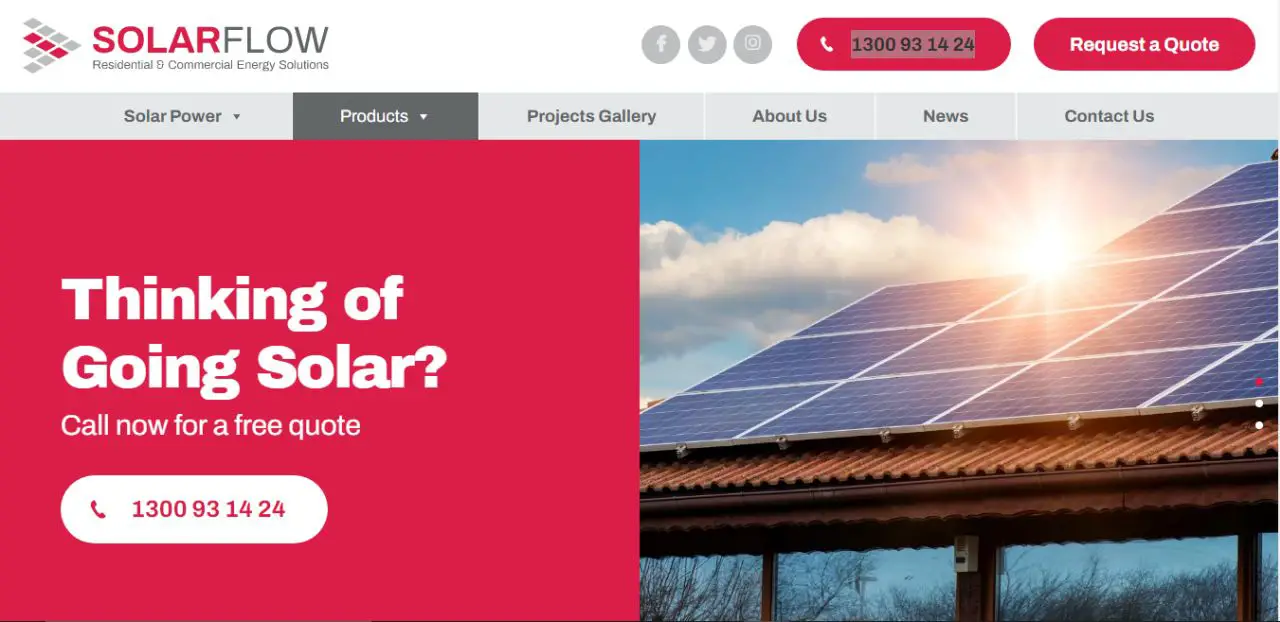Open the News page

pyautogui.click(x=946, y=116)
